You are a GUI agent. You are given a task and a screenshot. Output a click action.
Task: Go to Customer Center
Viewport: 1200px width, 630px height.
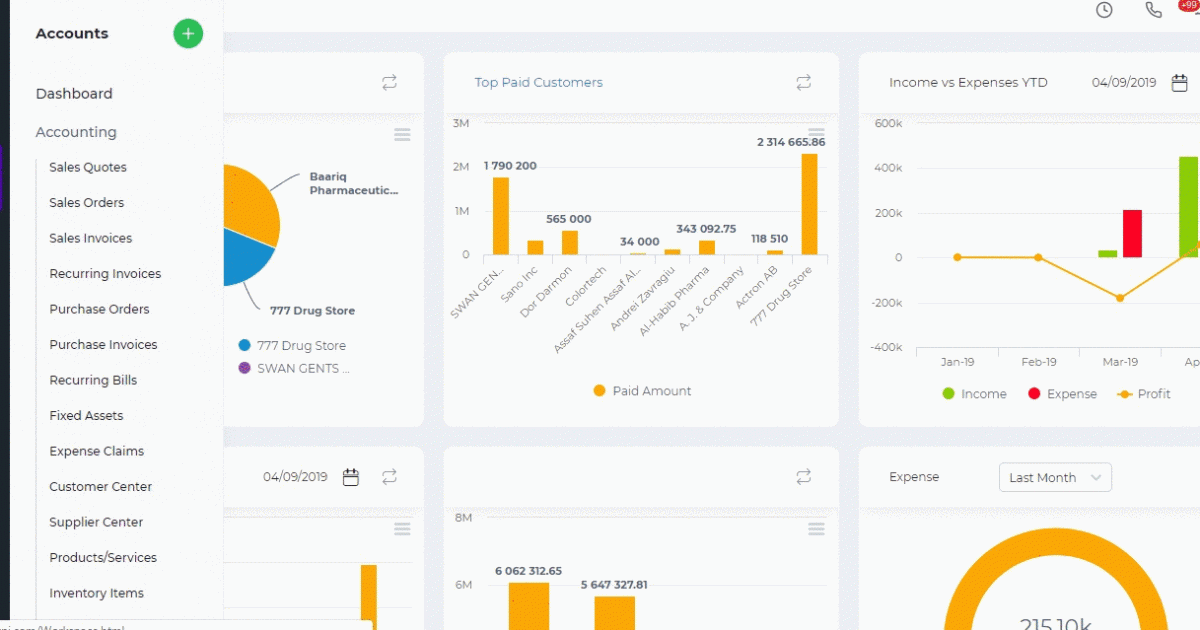(101, 486)
